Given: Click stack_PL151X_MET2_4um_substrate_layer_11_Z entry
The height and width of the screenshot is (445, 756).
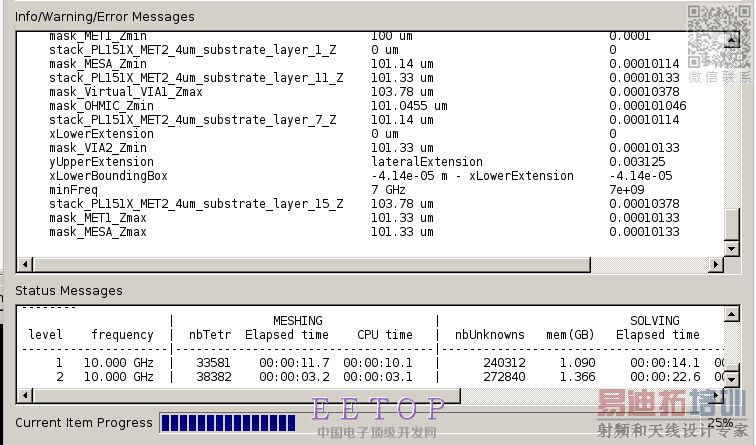Looking at the screenshot, I should click(196, 78).
